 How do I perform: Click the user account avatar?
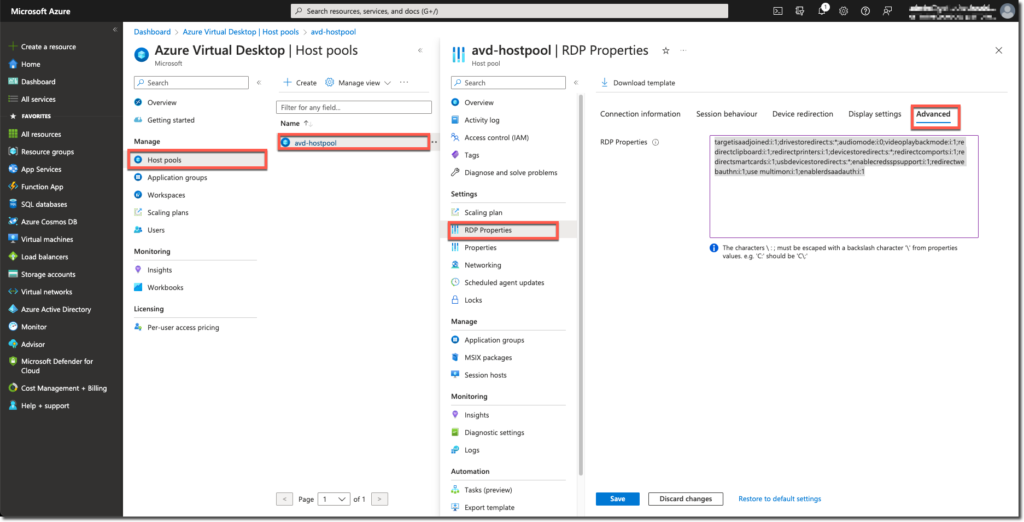(x=1007, y=10)
